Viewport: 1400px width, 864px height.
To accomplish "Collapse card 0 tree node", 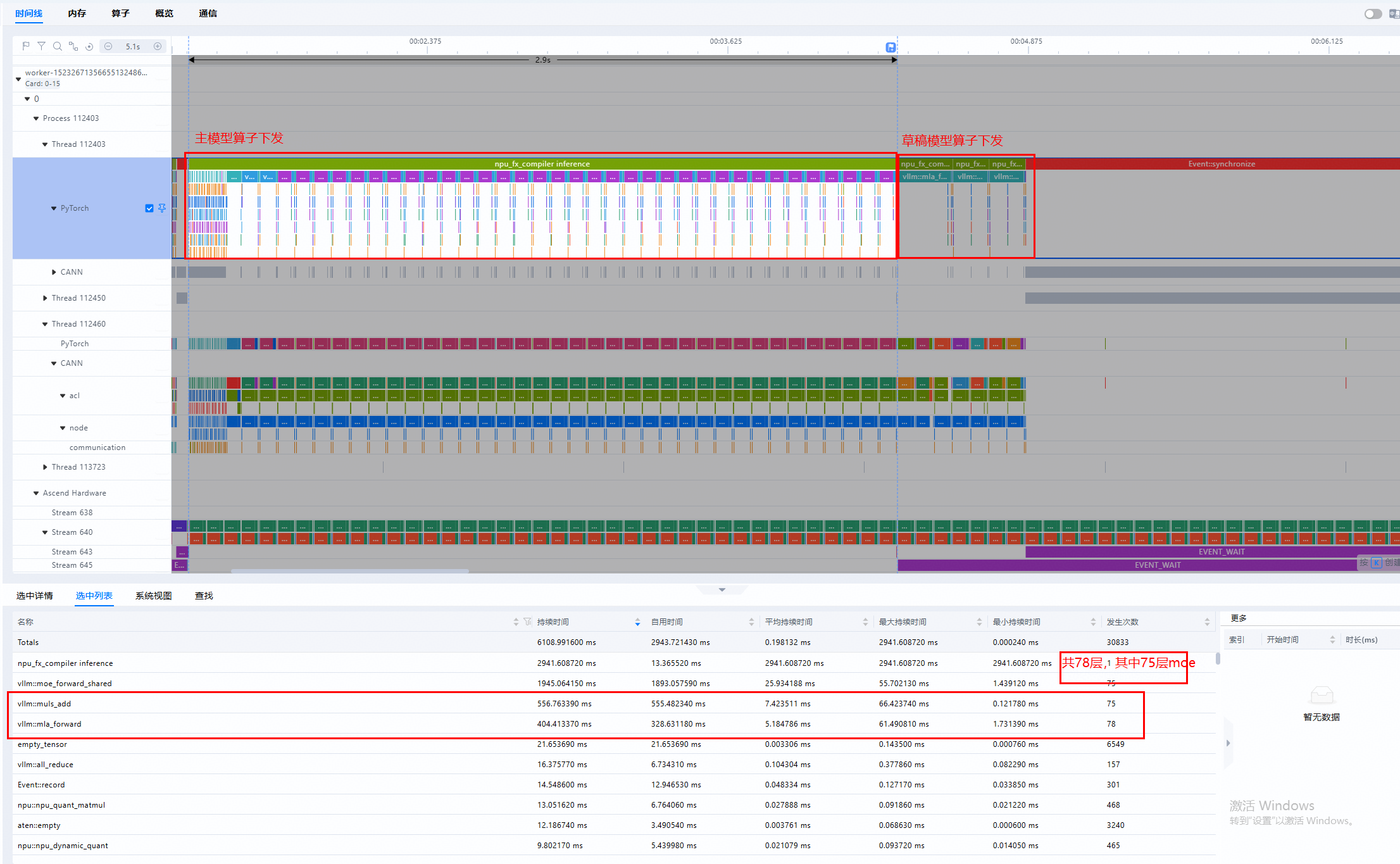I will pyautogui.click(x=27, y=99).
